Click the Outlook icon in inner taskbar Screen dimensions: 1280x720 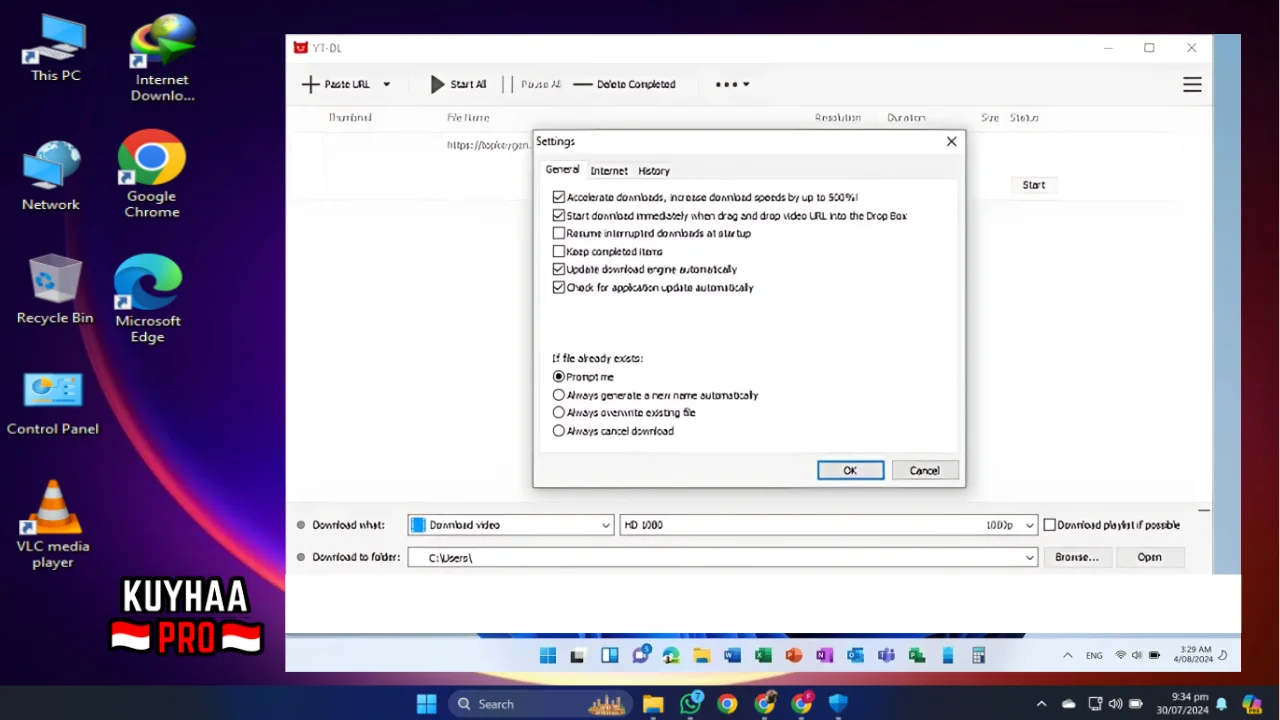tap(855, 656)
